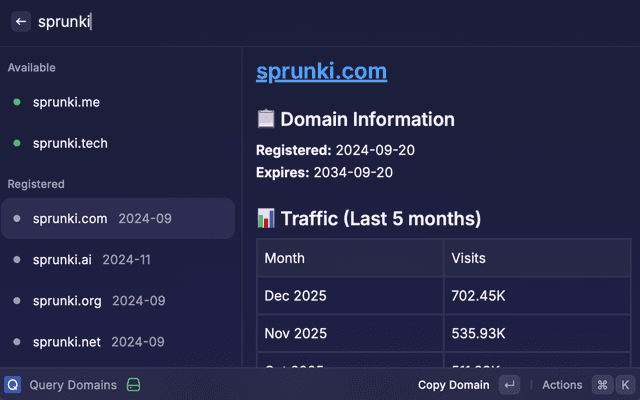The image size is (640, 400).
Task: Click the Command key icon
Action: point(603,385)
